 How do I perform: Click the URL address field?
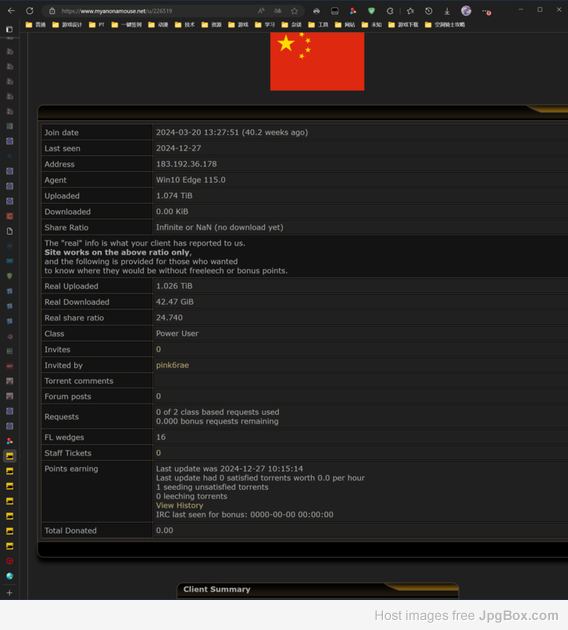tap(157, 11)
